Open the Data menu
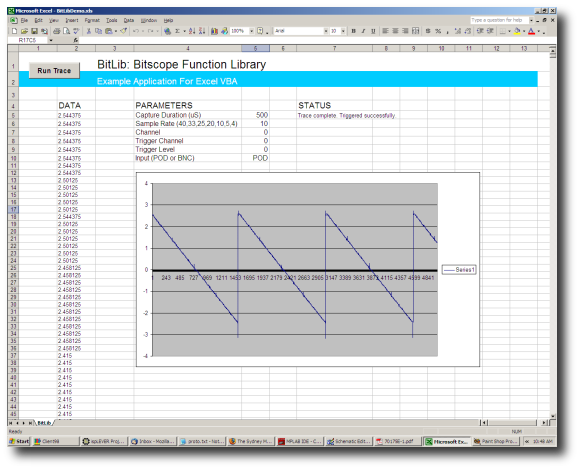 pos(128,20)
